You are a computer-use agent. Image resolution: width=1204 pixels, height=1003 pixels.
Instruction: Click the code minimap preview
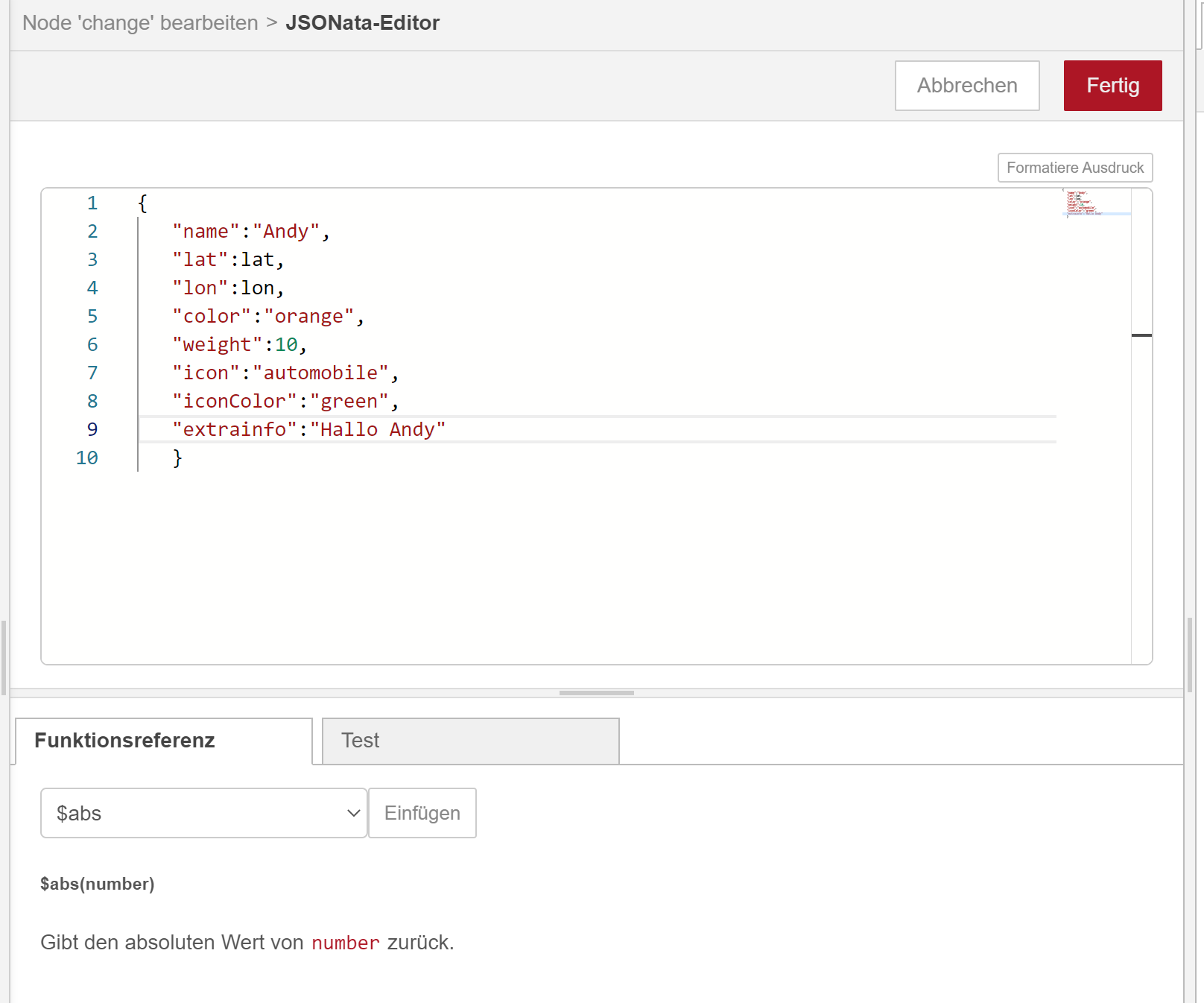[x=1096, y=203]
